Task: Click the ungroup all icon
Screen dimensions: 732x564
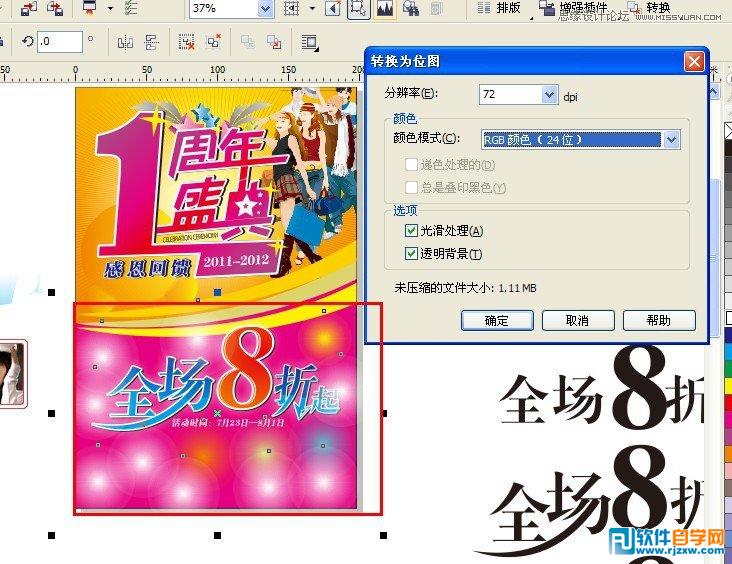Action: click(214, 42)
